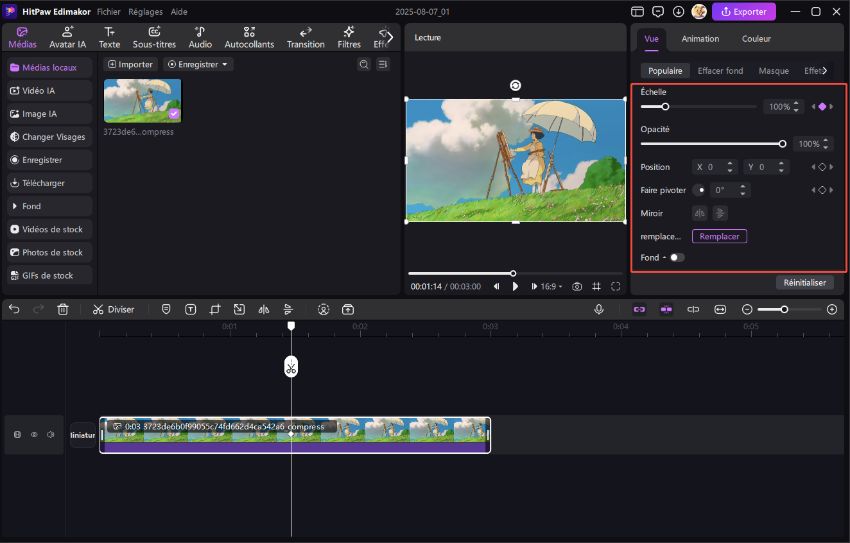The height and width of the screenshot is (543, 850).
Task: Click the undo arrow in timeline toolbar
Action: click(15, 309)
